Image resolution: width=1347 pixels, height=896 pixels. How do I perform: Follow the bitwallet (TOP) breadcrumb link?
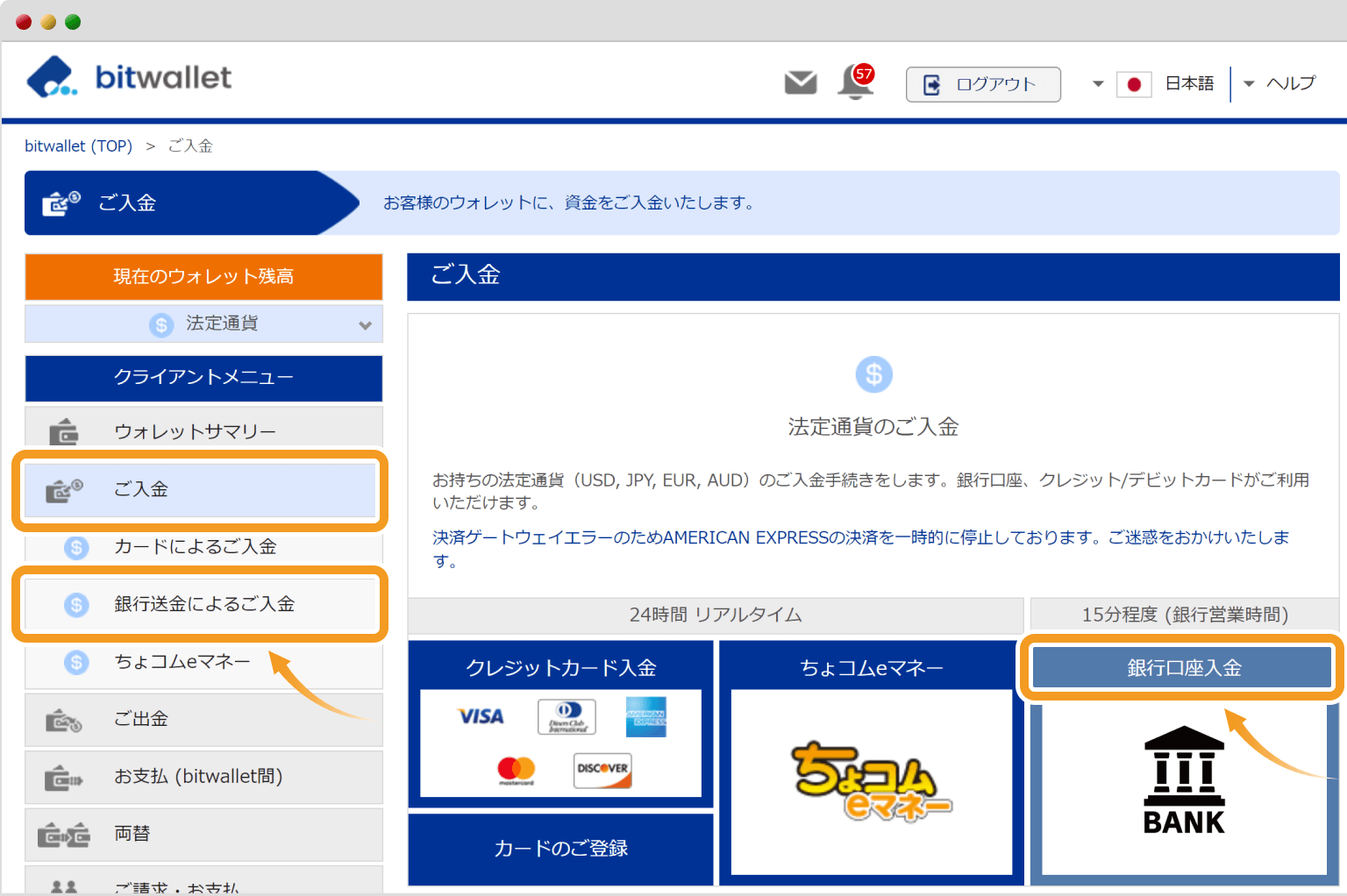[x=78, y=146]
